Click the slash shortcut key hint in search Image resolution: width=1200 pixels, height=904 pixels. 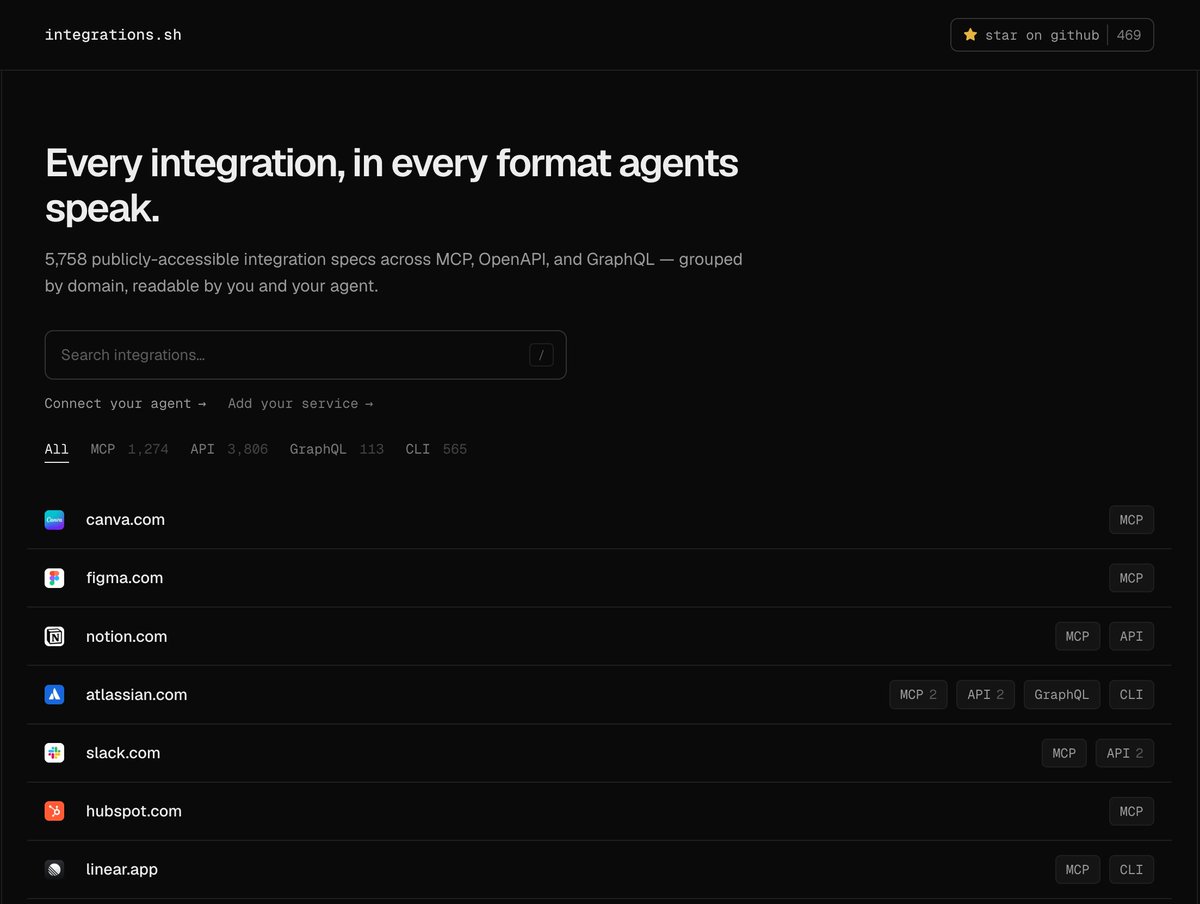[541, 355]
